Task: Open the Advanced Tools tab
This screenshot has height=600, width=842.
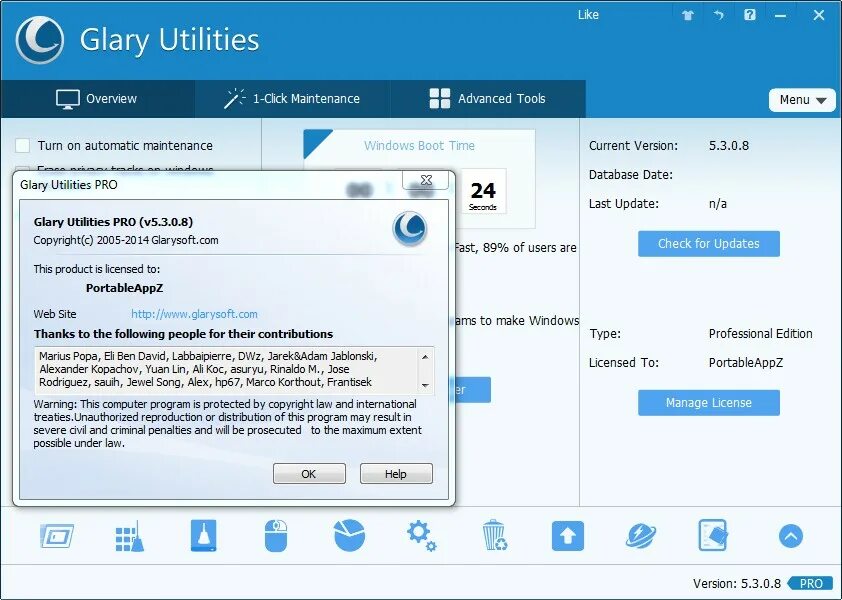Action: coord(488,99)
